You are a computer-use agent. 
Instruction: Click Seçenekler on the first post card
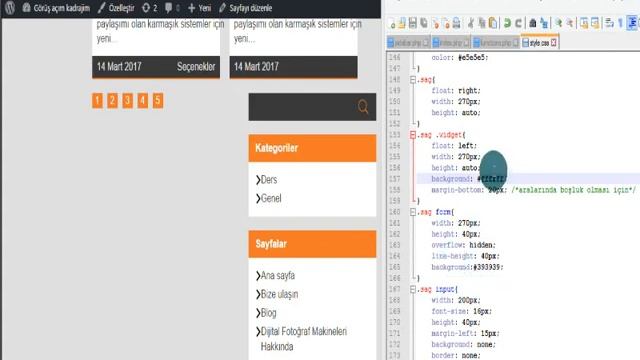point(196,67)
